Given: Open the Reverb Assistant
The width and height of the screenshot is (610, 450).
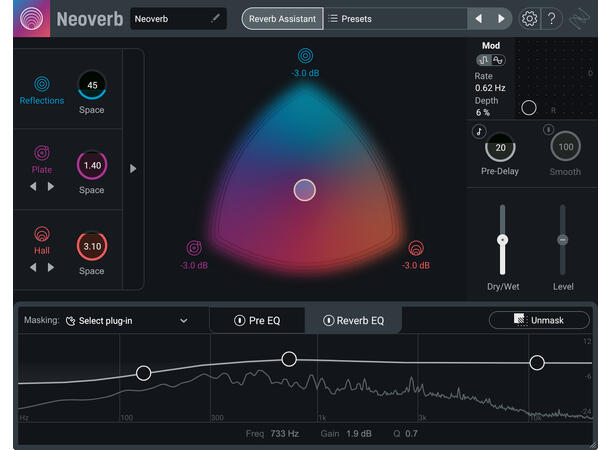Looking at the screenshot, I should coord(282,19).
